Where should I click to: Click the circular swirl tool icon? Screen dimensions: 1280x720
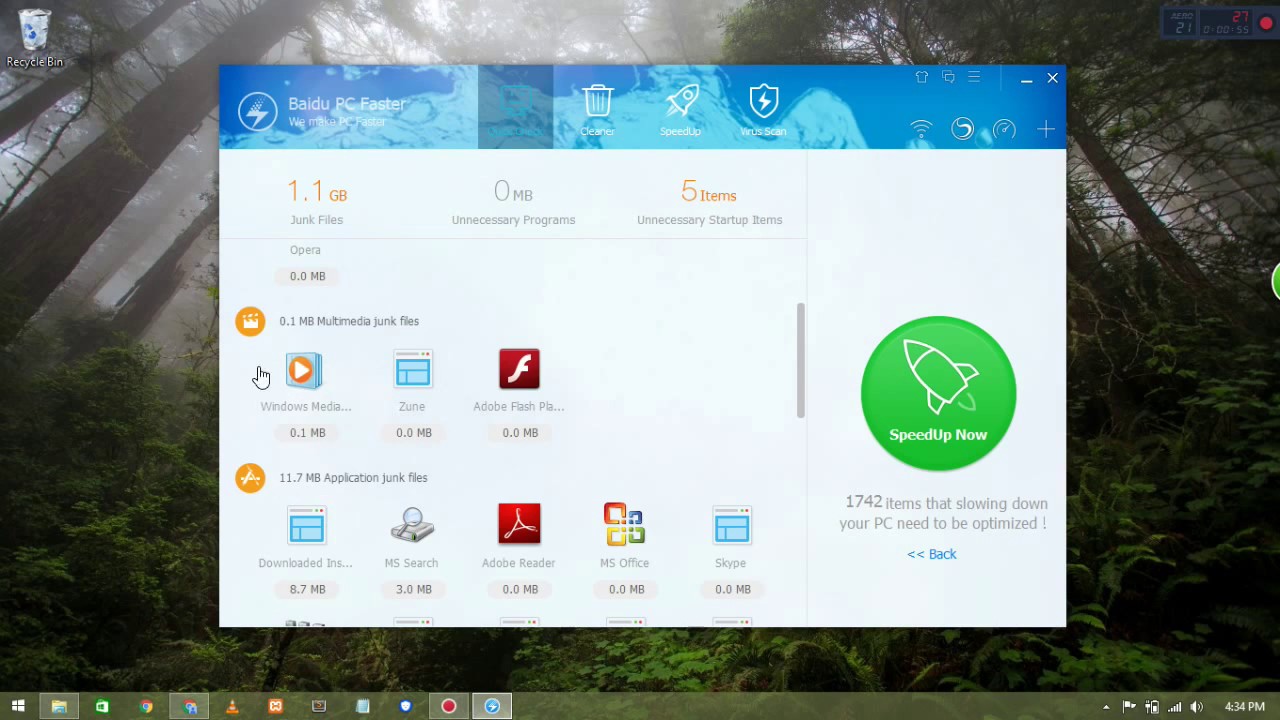click(962, 129)
